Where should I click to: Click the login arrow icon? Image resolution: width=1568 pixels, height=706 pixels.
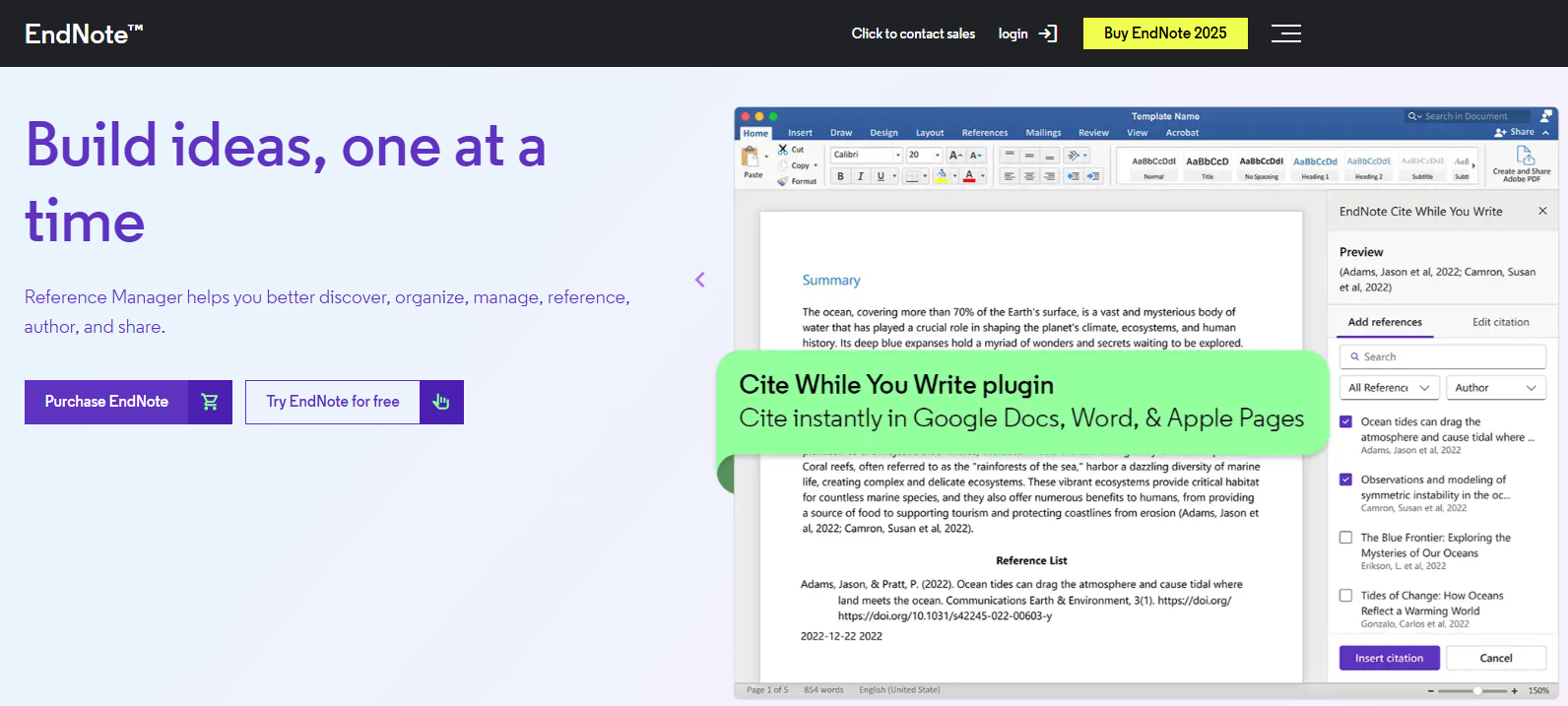coord(1047,33)
